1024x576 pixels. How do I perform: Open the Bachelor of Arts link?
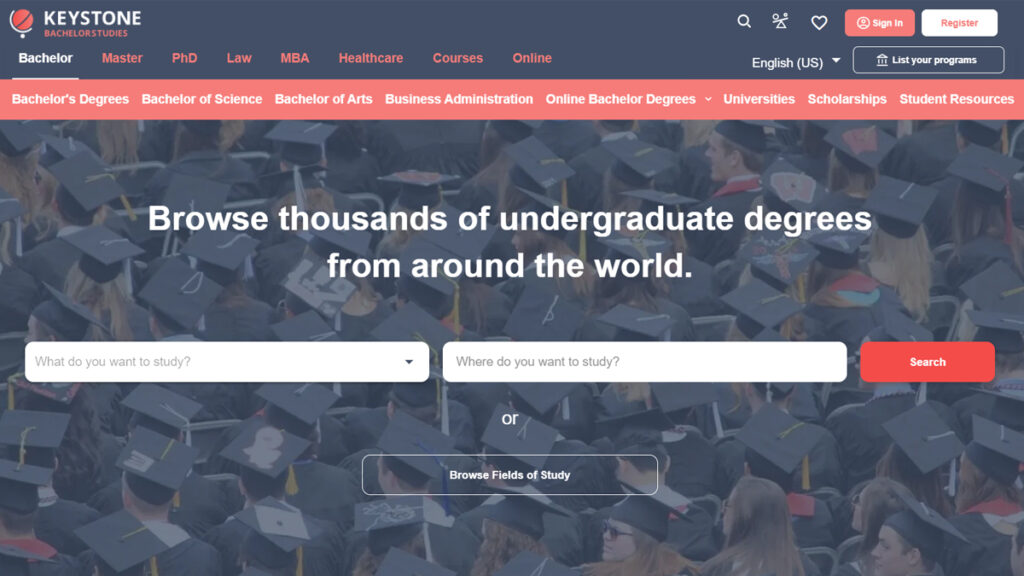click(x=323, y=99)
